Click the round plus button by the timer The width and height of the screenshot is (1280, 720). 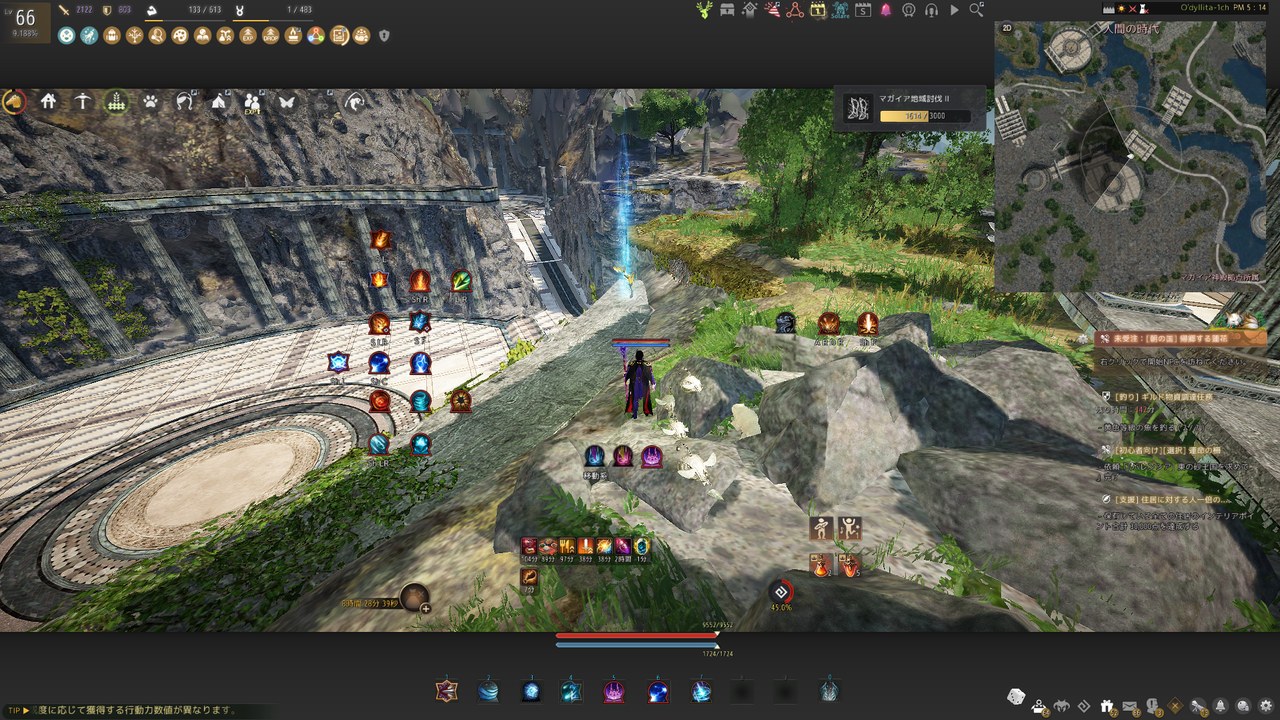click(x=425, y=607)
